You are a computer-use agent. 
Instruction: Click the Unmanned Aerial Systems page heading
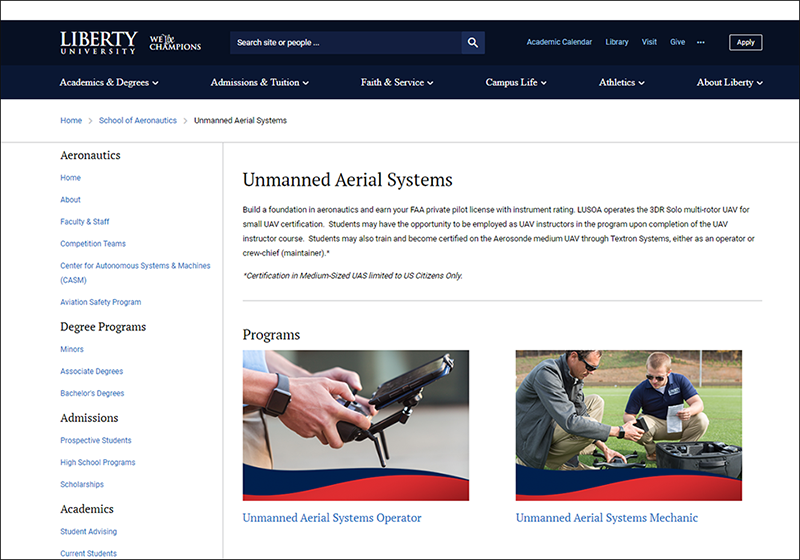tap(347, 180)
